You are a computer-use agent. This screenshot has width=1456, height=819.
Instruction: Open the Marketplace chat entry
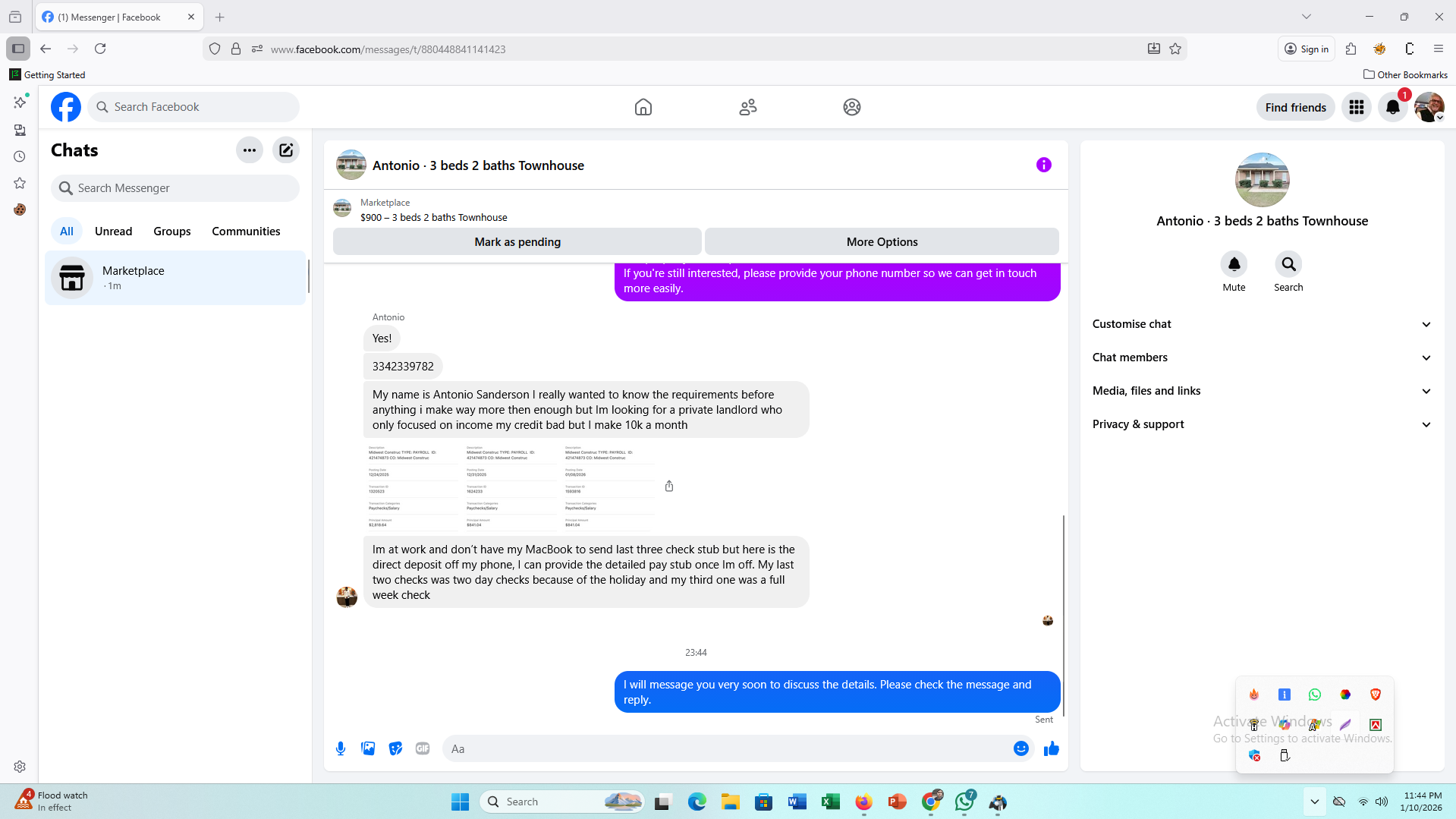click(x=175, y=278)
